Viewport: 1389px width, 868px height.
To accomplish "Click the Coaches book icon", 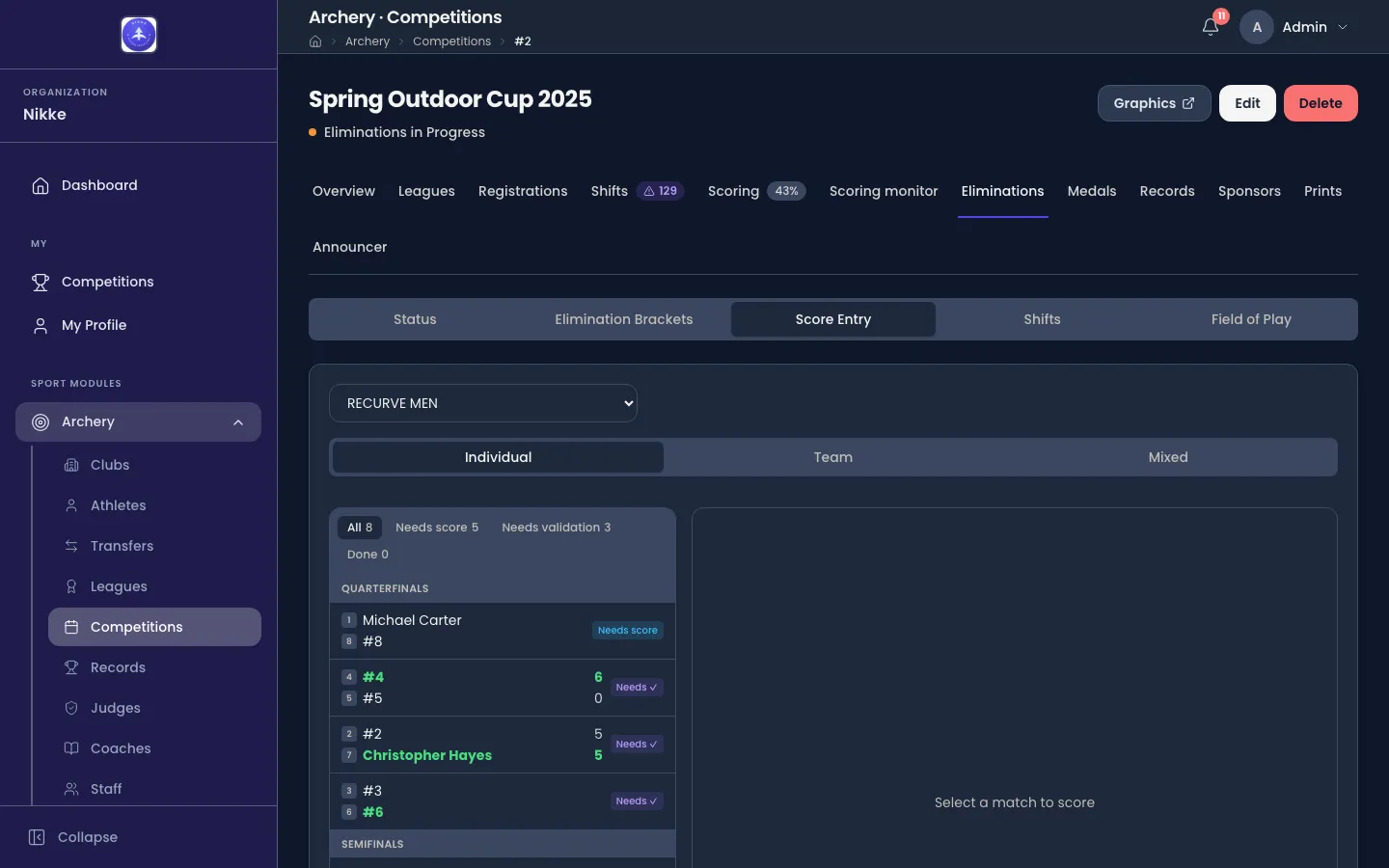I will click(71, 748).
